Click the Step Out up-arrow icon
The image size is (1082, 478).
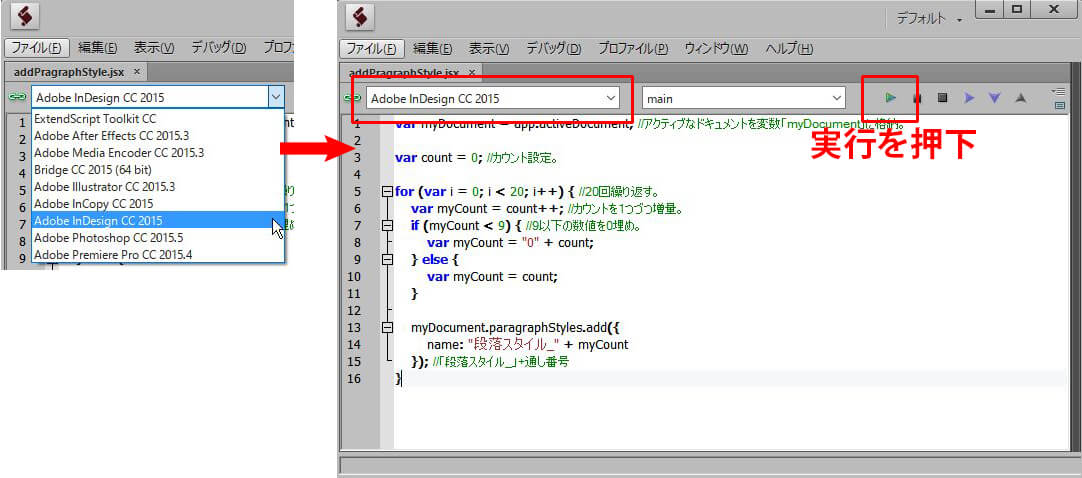coord(1021,98)
